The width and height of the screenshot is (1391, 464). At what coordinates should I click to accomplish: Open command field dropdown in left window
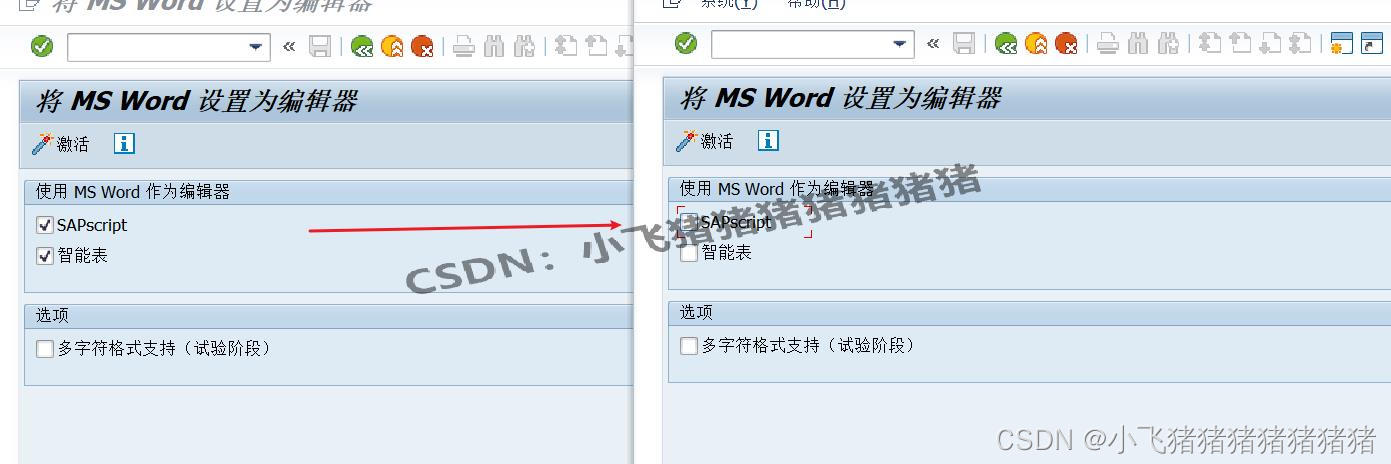(258, 47)
